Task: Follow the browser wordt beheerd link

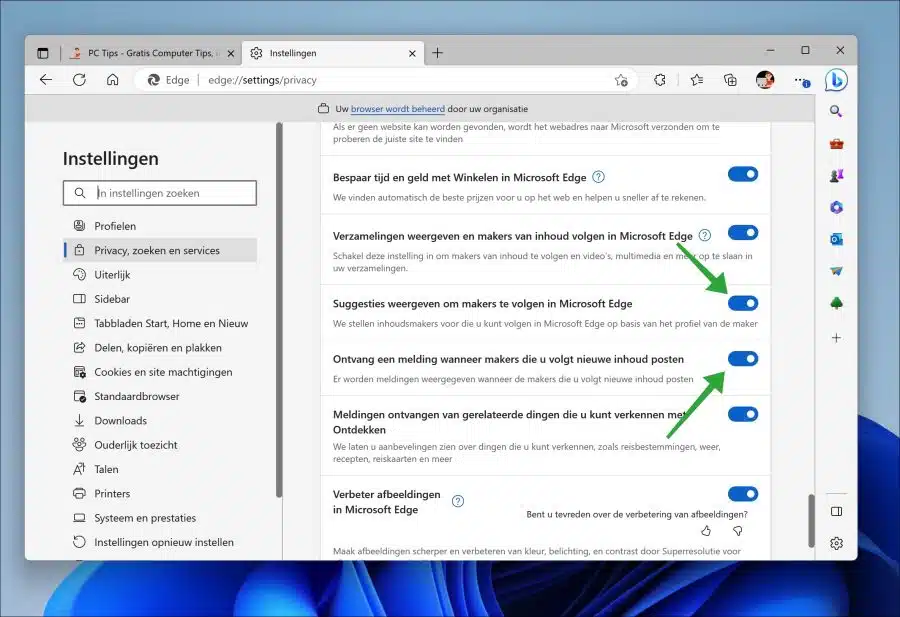Action: 398,108
